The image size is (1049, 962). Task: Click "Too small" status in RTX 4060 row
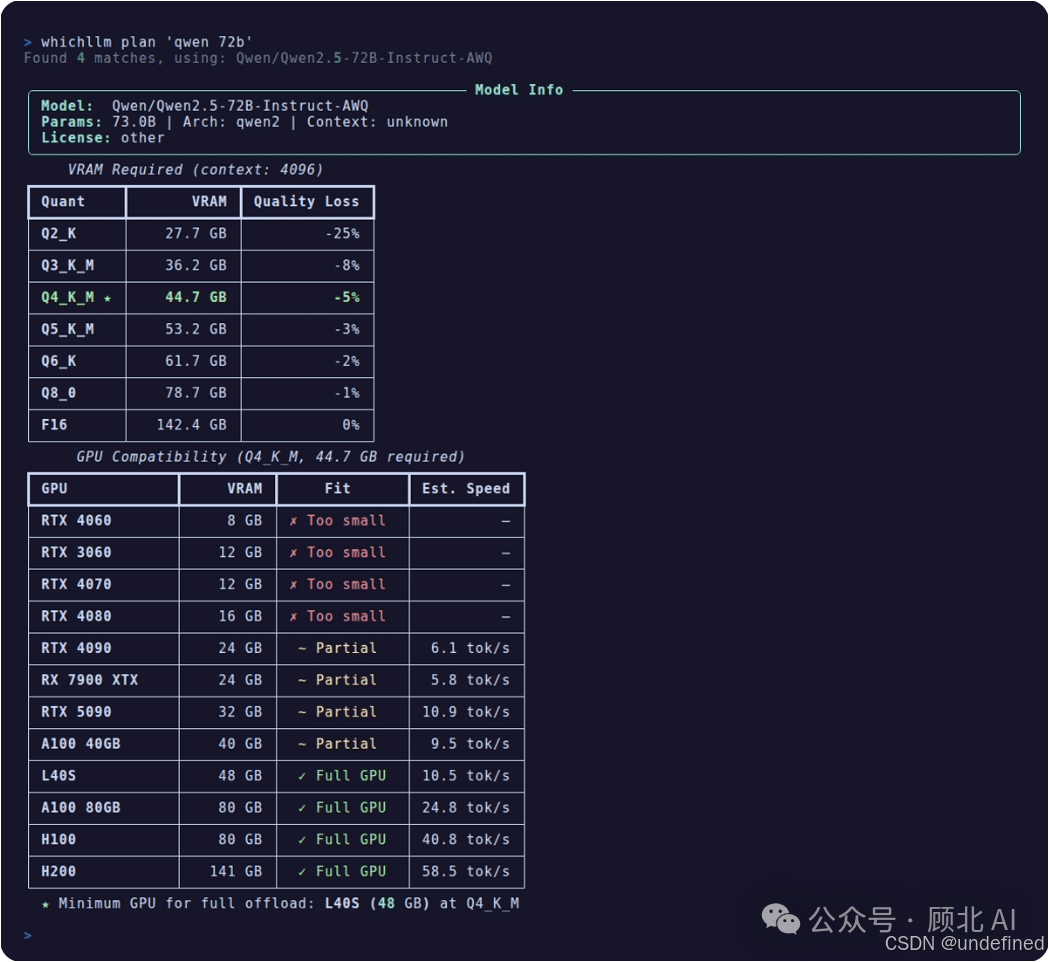point(337,520)
